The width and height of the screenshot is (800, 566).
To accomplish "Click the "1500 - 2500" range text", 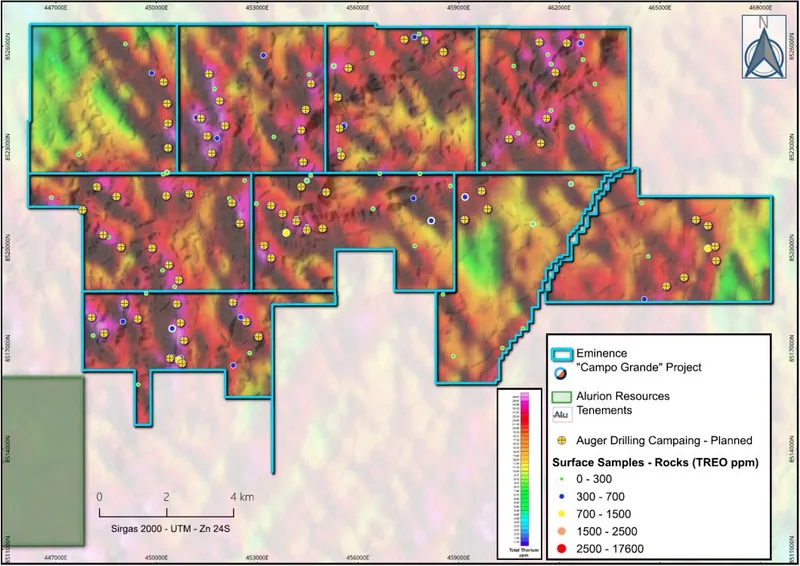I will (607, 531).
